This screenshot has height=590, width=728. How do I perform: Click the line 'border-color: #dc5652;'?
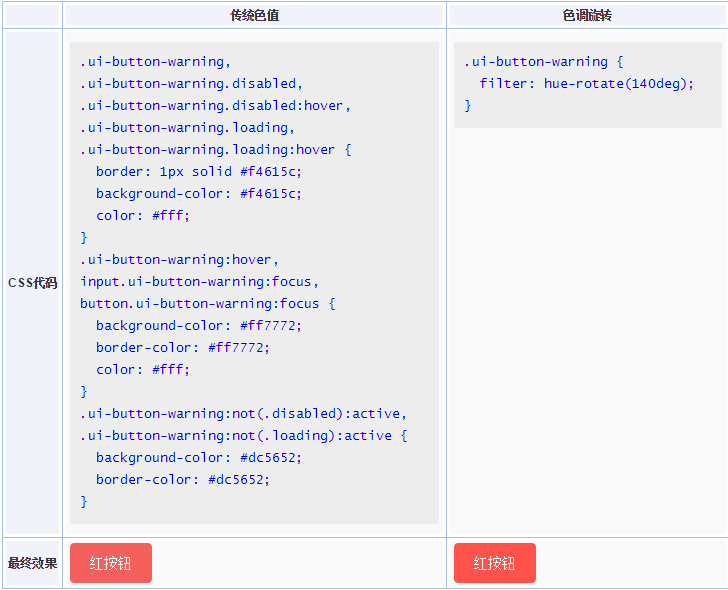(x=182, y=480)
